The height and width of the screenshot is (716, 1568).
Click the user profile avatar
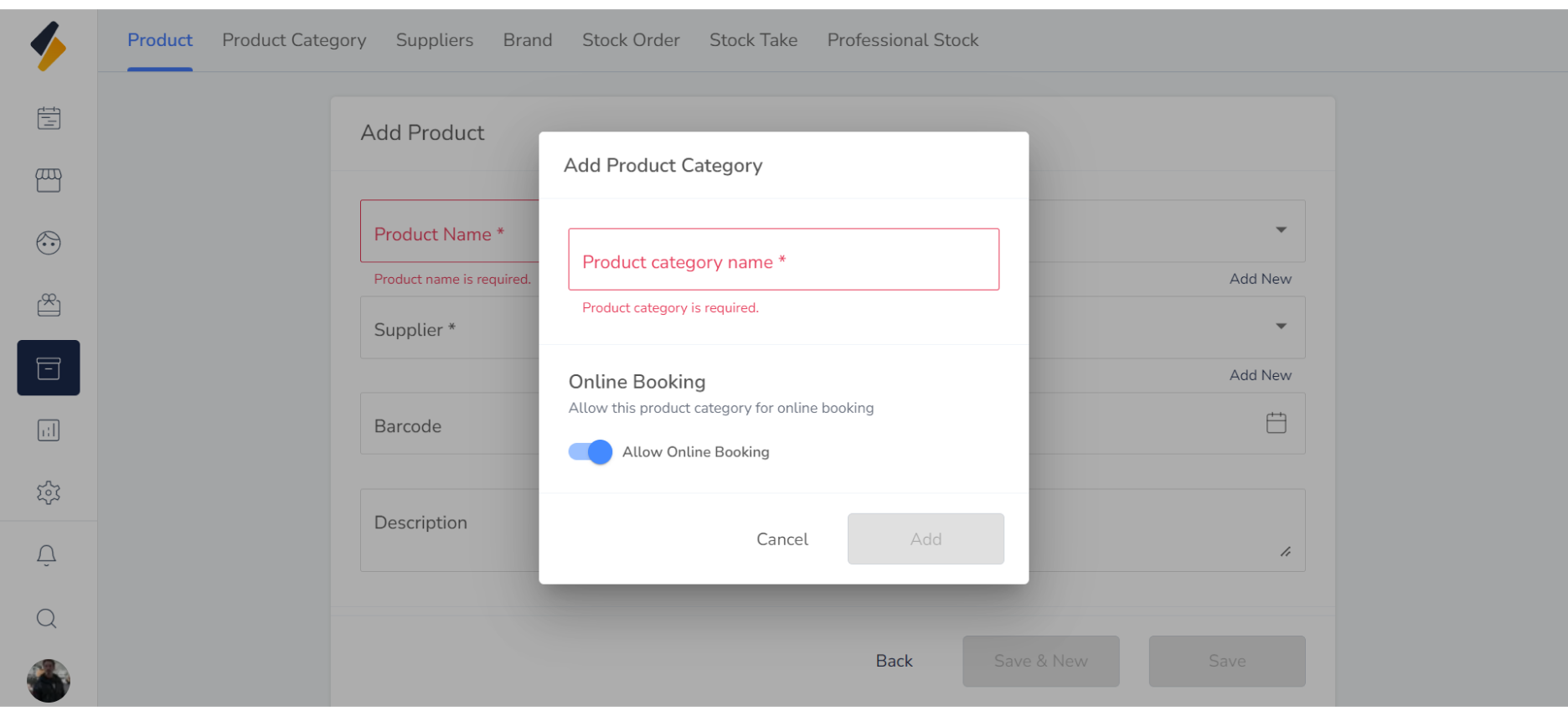49,681
